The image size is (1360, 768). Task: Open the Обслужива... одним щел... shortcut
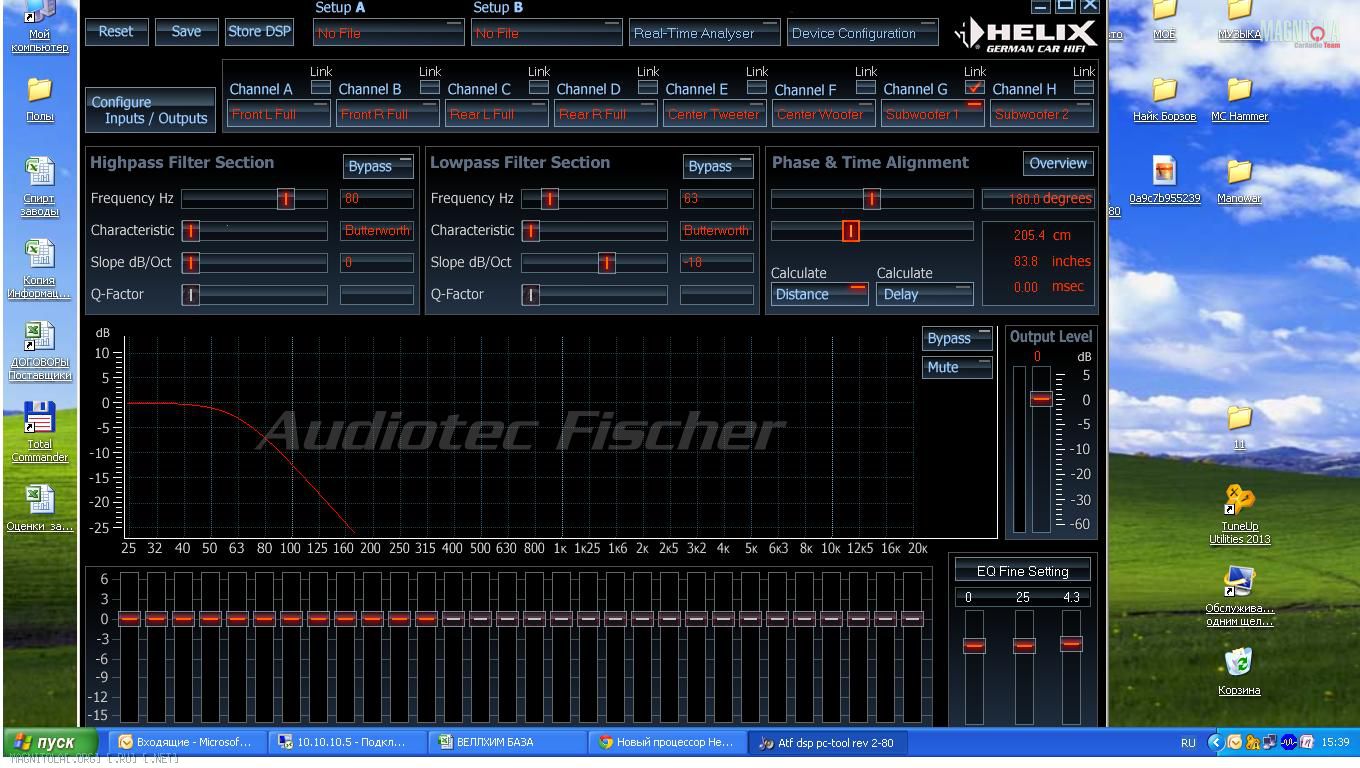tap(1239, 596)
